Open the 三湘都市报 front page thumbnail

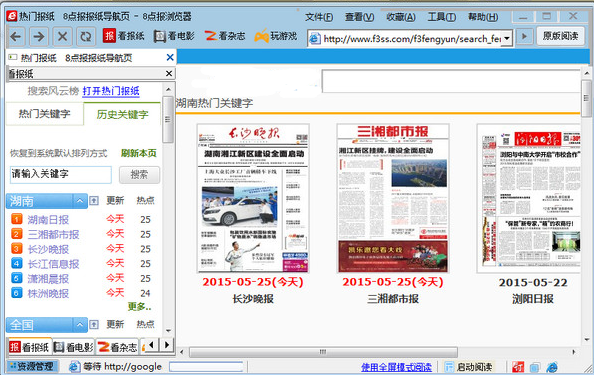393,198
